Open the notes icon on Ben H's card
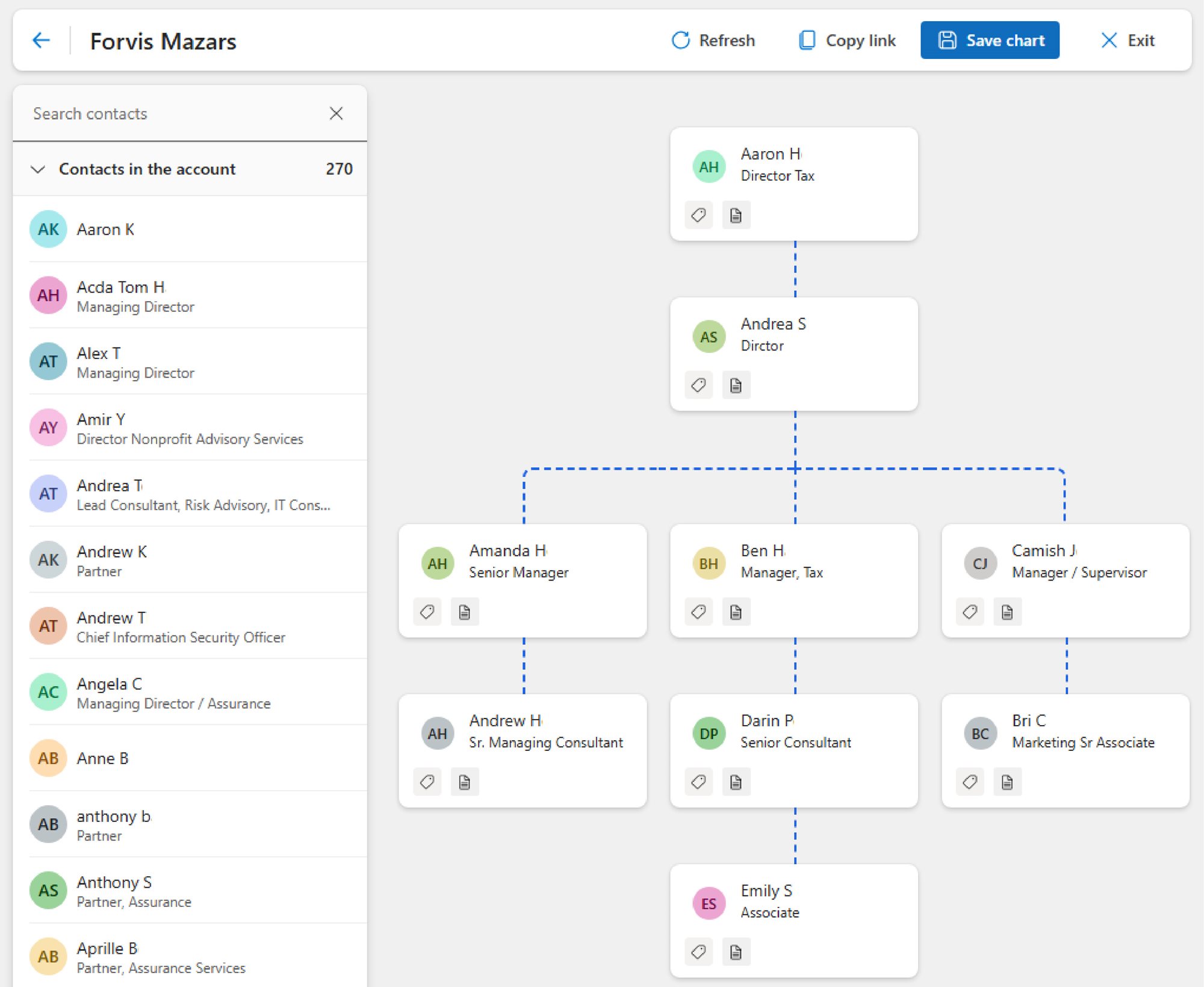This screenshot has width=1204, height=987. pos(736,612)
